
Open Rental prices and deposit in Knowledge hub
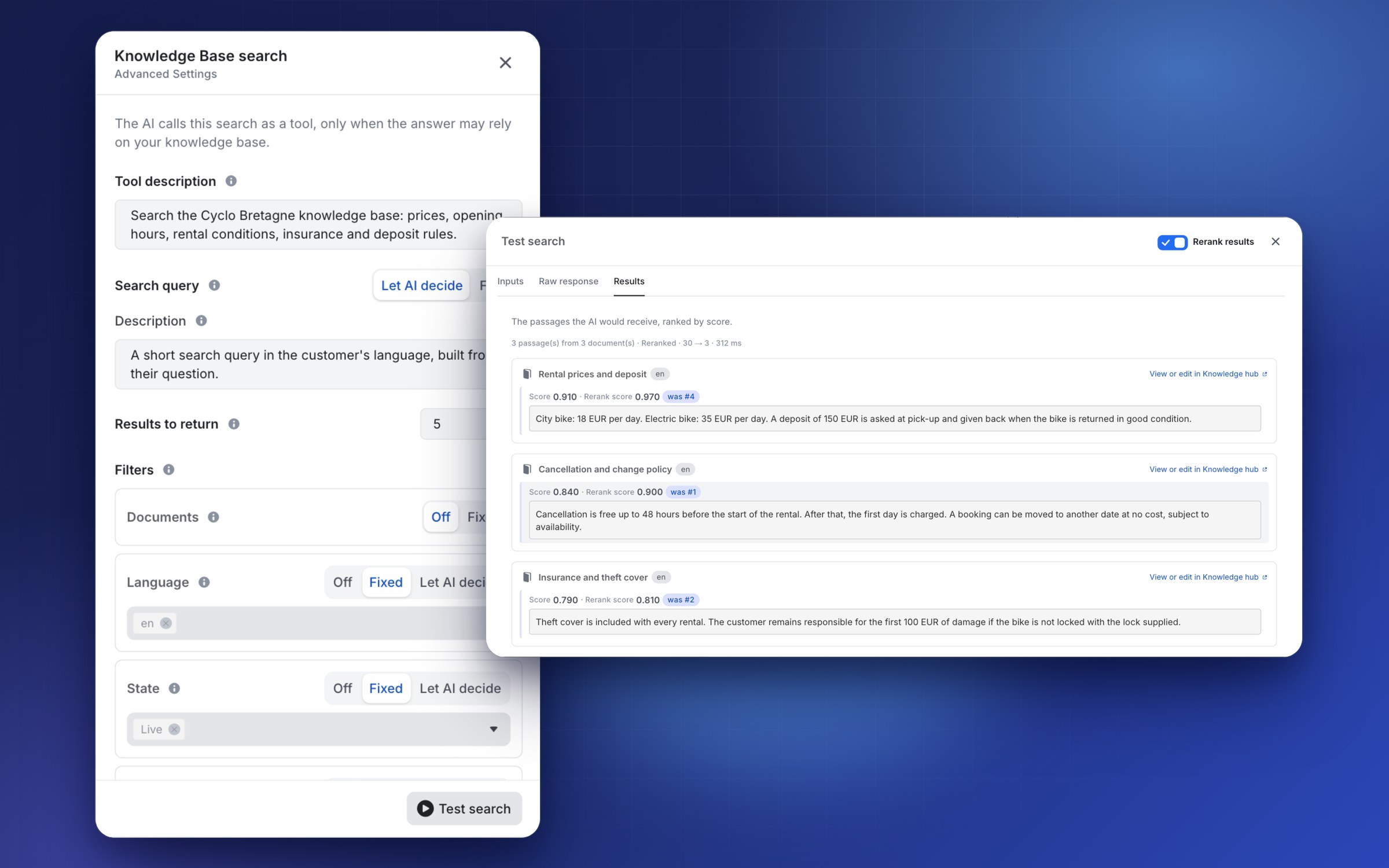[1208, 374]
